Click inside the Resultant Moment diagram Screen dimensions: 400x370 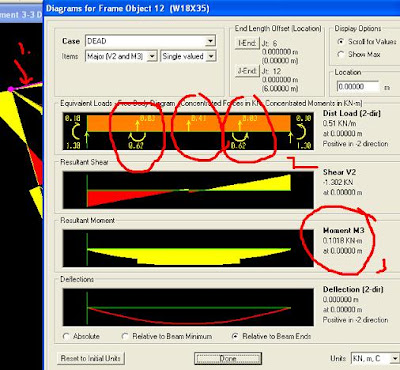coord(188,248)
